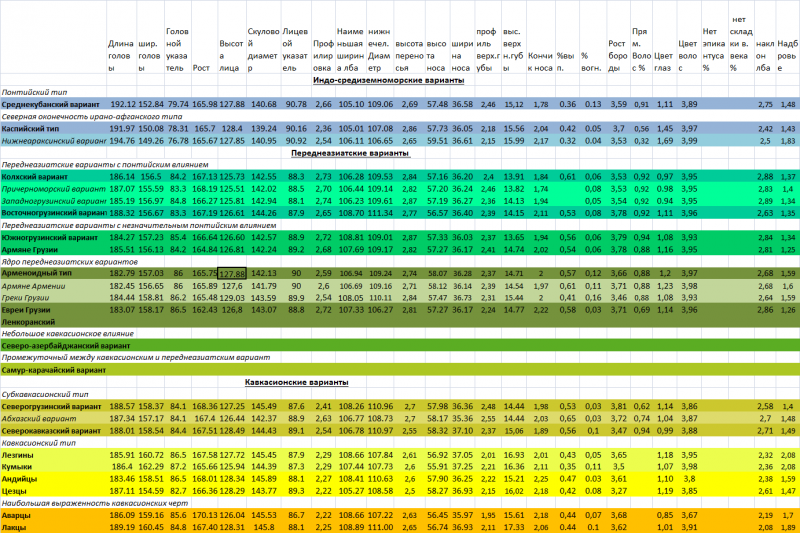The width and height of the screenshot is (800, 533).
Task: Select value 194.76 in Нижнеараксинский row
Action: point(123,141)
